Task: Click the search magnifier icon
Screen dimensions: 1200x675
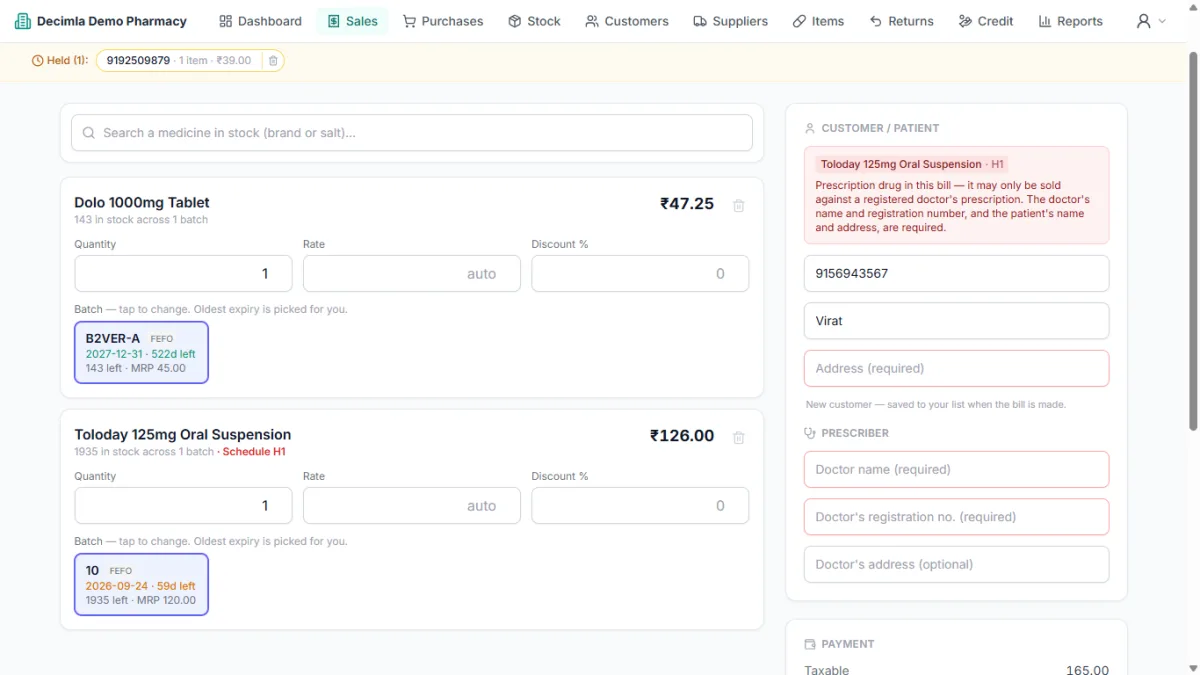Action: tap(89, 133)
